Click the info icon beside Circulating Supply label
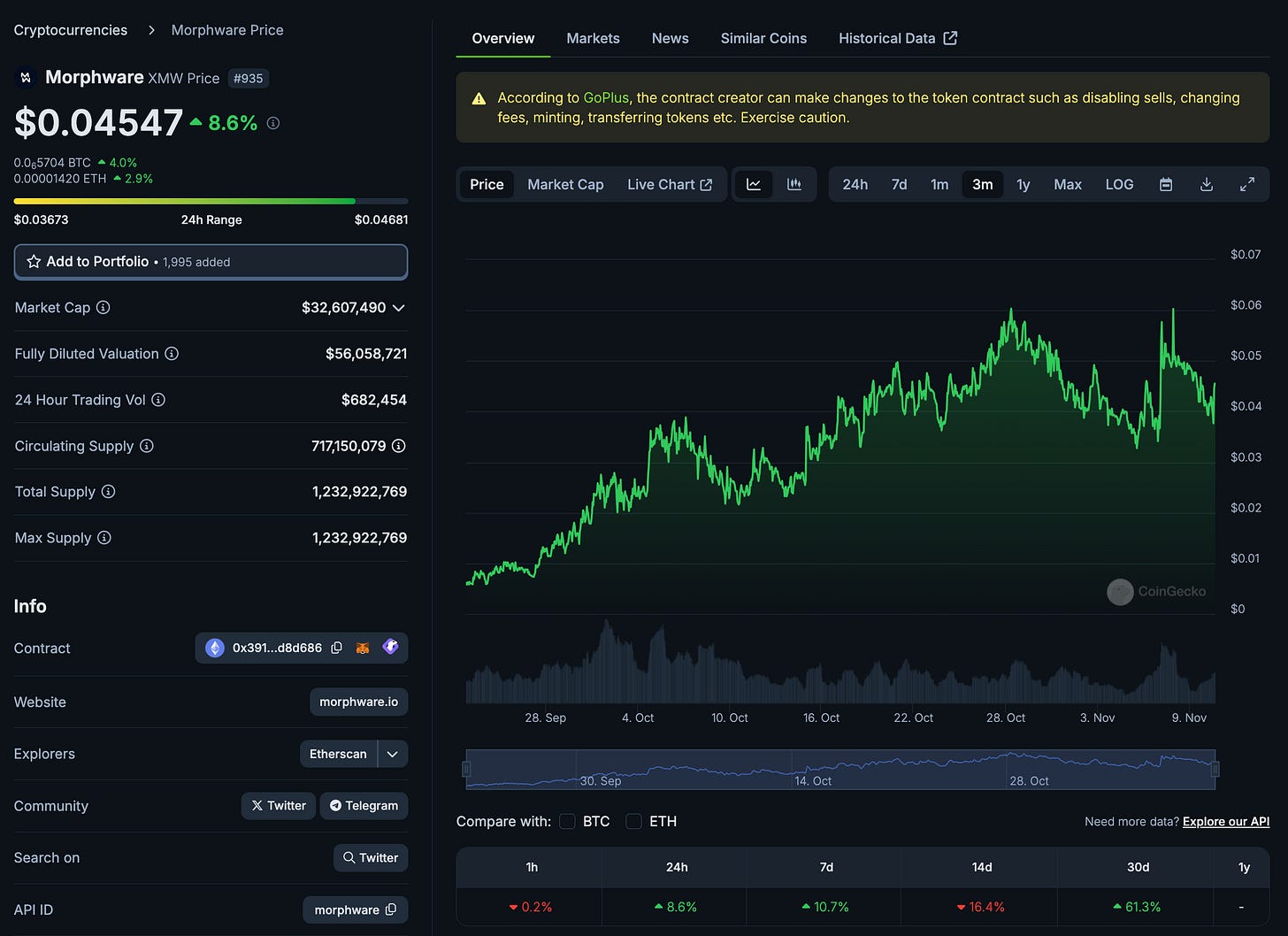Screen dimensions: 1288x936 point(147,445)
